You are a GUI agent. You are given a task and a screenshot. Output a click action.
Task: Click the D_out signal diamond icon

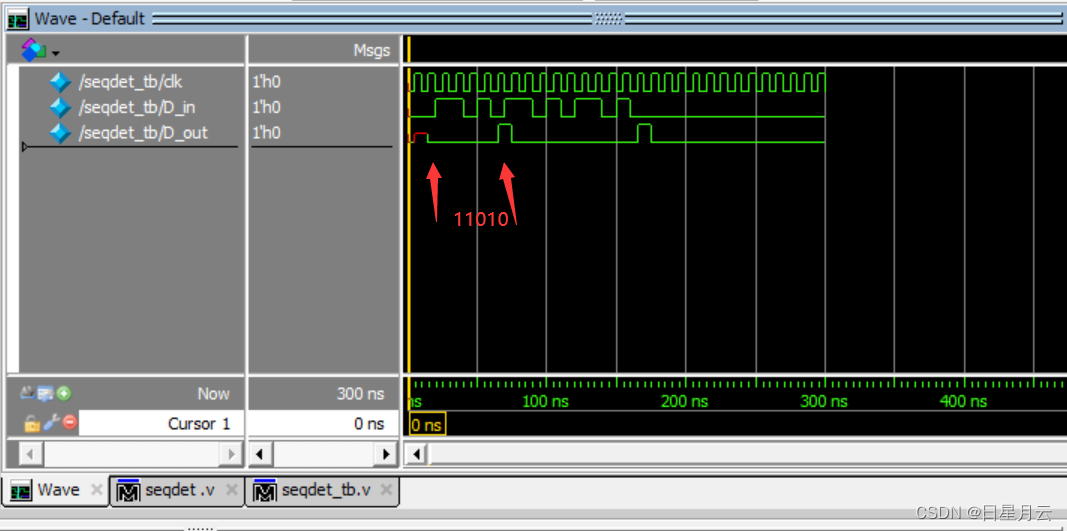pyautogui.click(x=60, y=133)
